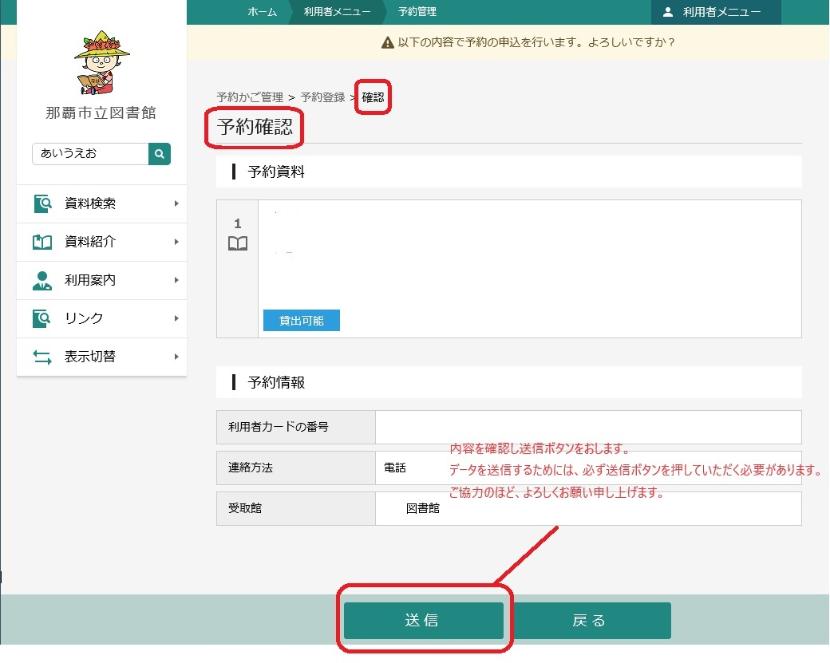Click the book icon of item 1

point(238,243)
